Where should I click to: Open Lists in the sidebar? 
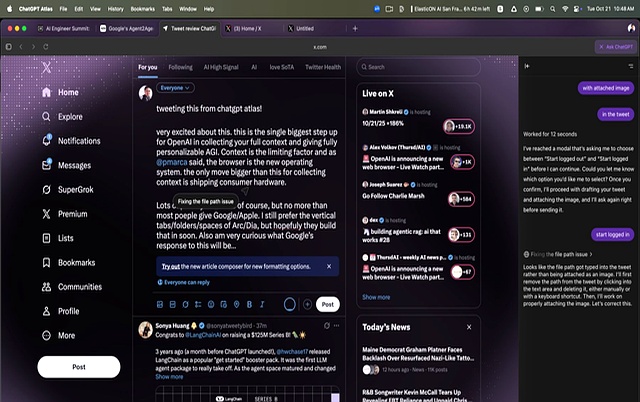58,238
